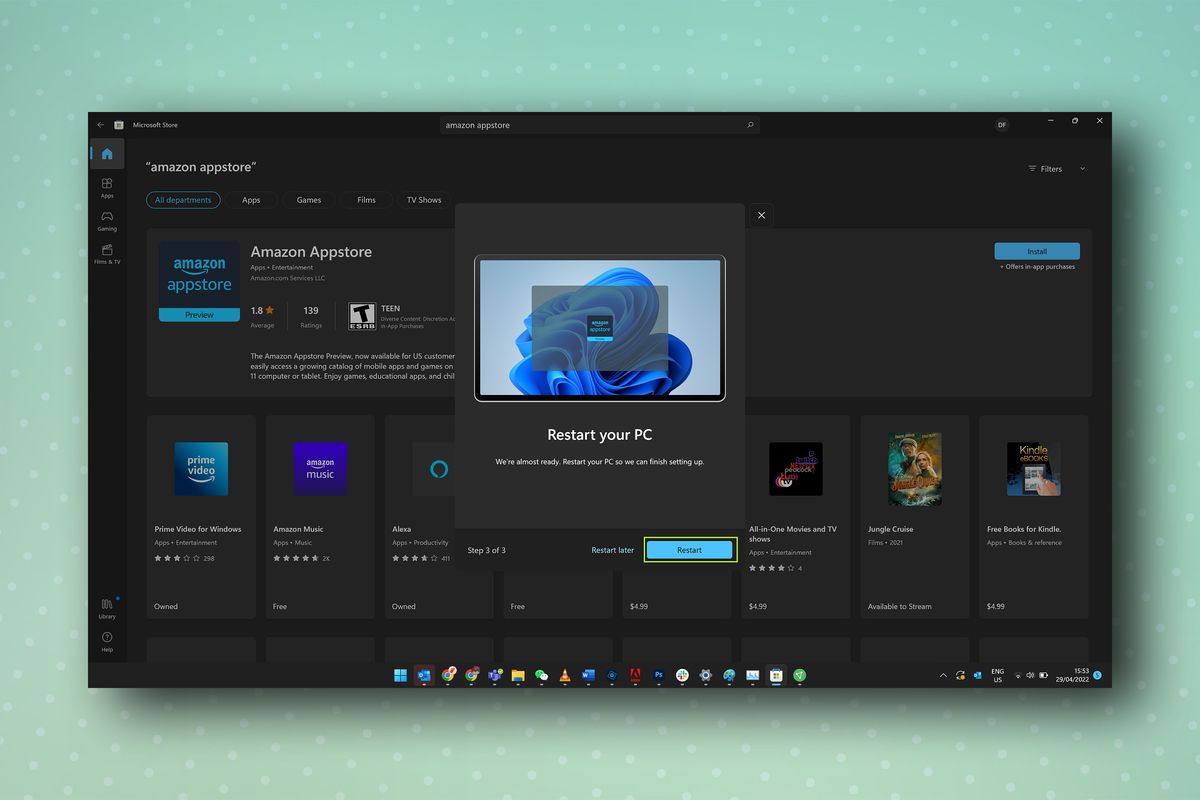Open the Prime Video for Windows listing thumbnail
This screenshot has height=800, width=1200.
(x=200, y=468)
